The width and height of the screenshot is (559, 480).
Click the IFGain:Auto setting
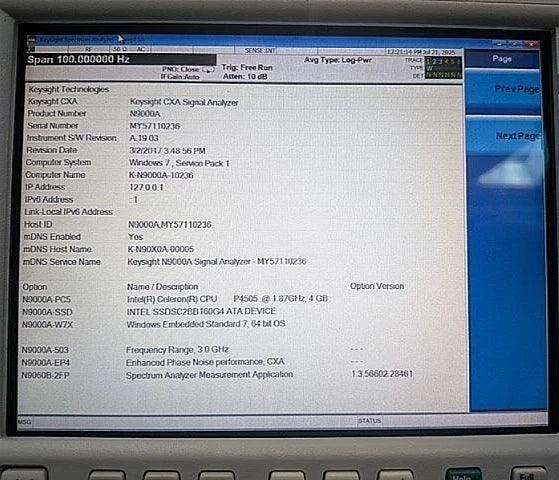[180, 77]
